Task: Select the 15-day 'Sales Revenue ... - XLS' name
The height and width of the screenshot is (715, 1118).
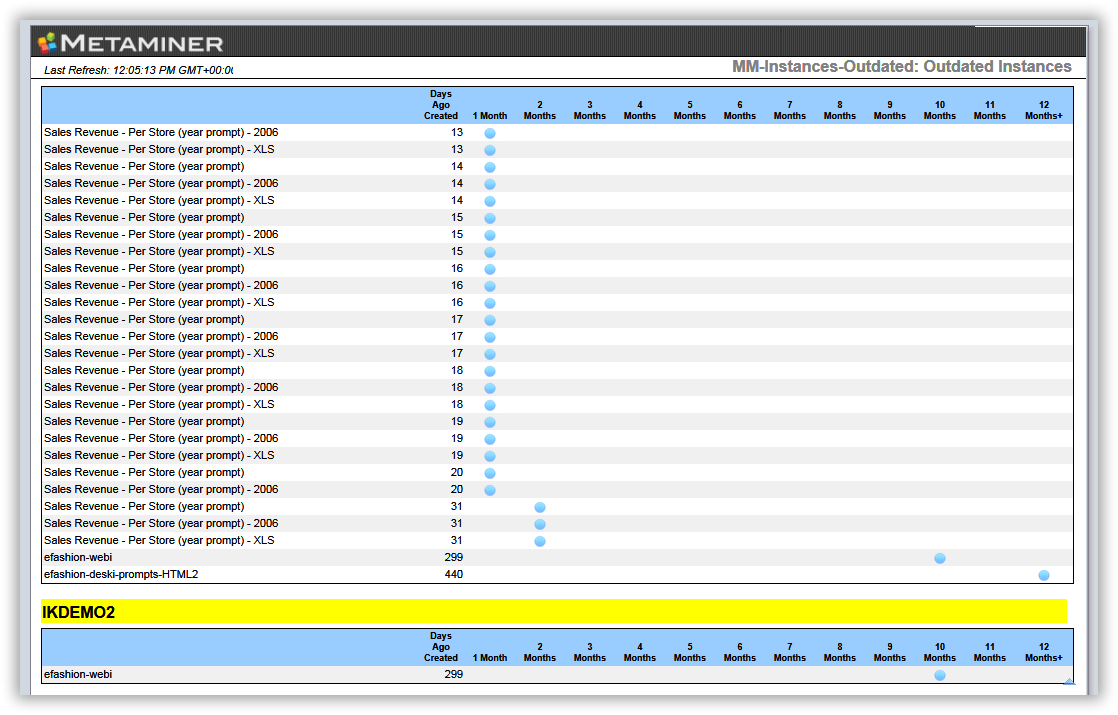Action: [159, 252]
